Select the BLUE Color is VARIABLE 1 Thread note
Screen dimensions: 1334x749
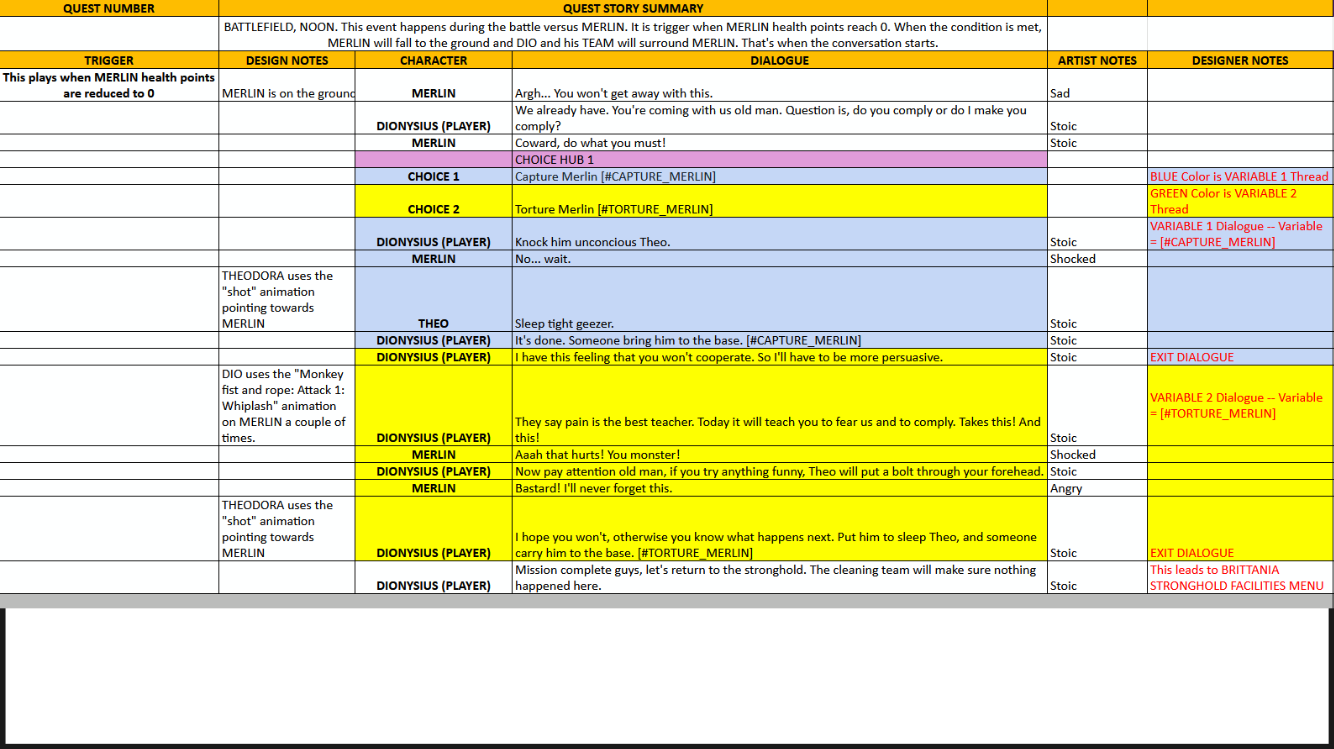(x=1240, y=176)
